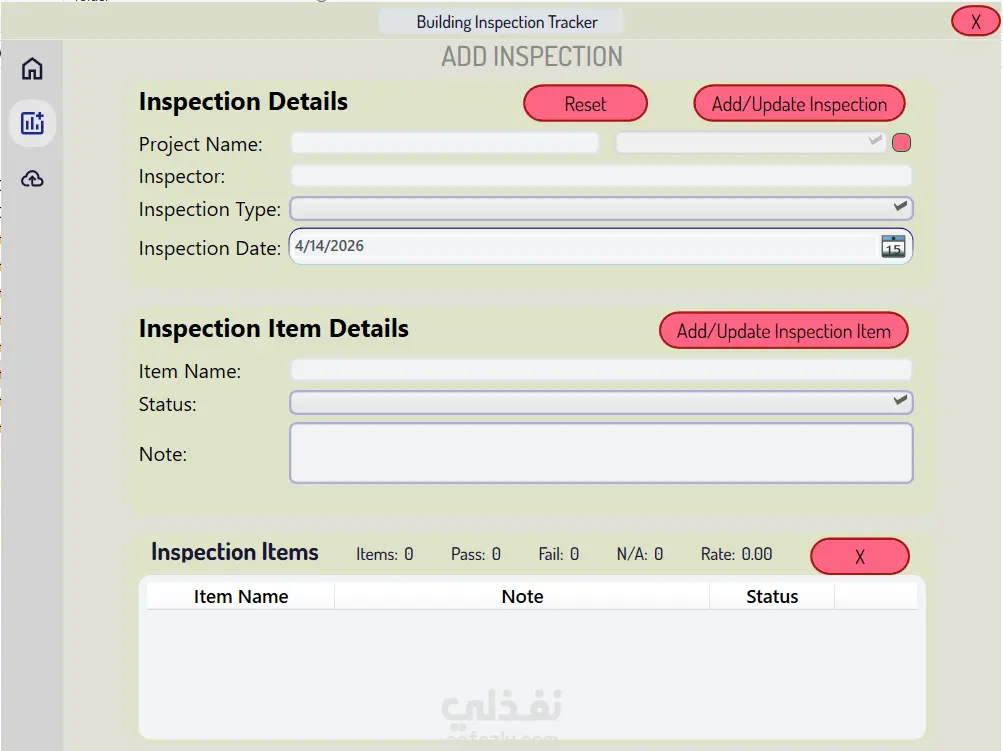Expand the Inspection Type dropdown
This screenshot has width=1003, height=751.
pyautogui.click(x=900, y=208)
